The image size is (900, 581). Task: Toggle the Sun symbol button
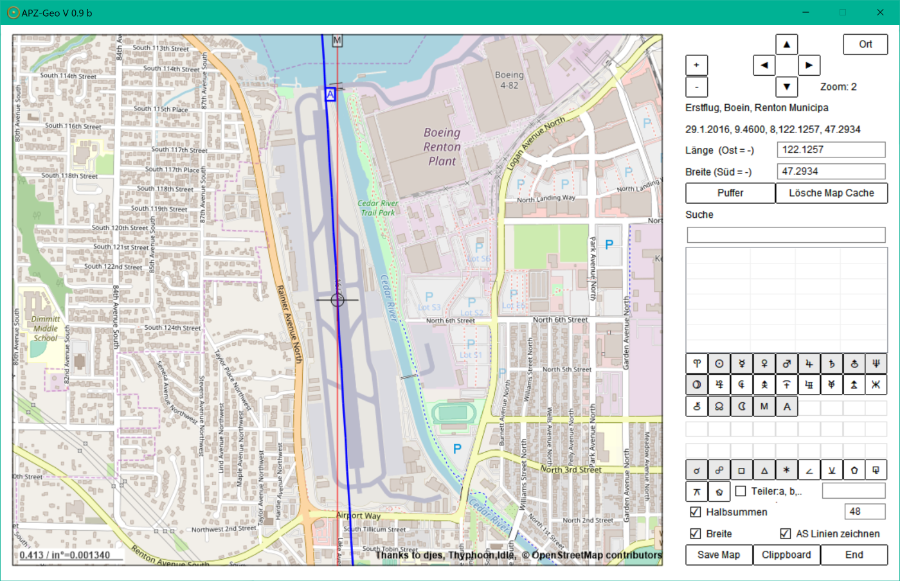(719, 363)
